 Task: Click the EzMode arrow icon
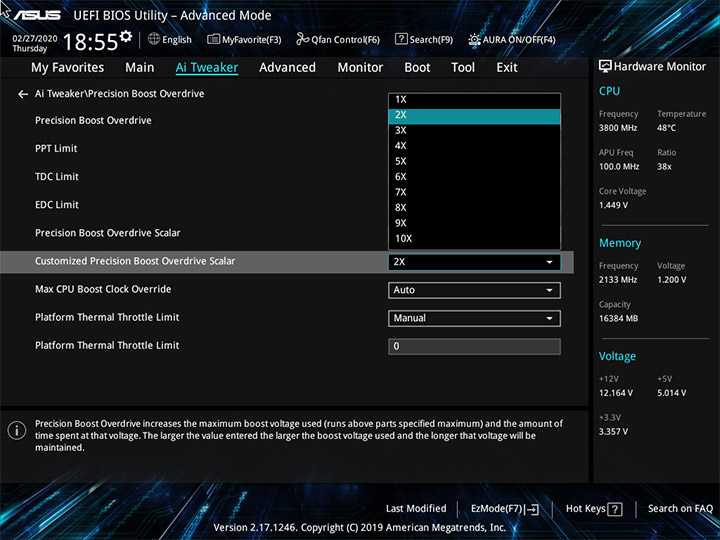532,509
